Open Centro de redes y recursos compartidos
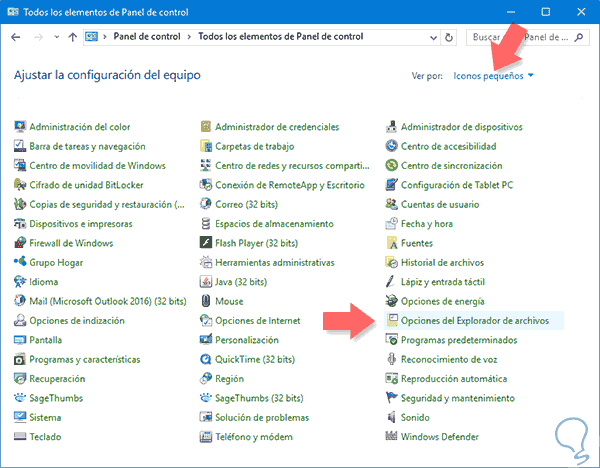The height and width of the screenshot is (468, 600). coord(292,166)
